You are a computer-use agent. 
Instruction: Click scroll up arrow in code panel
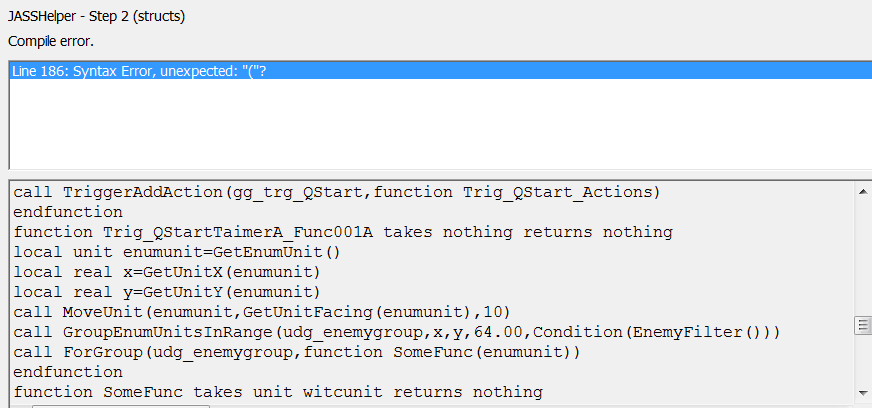click(x=861, y=190)
